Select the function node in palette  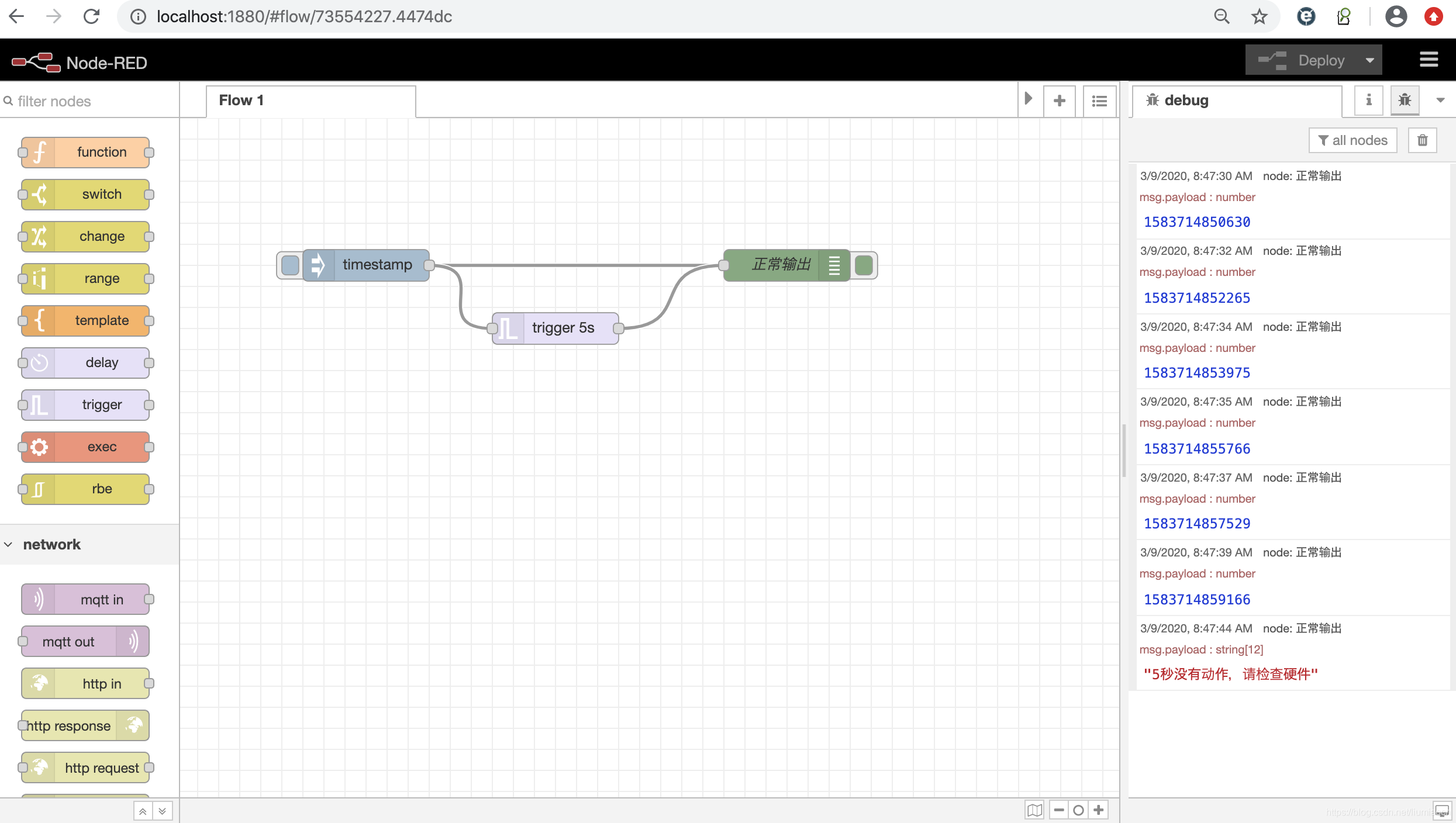tap(85, 153)
